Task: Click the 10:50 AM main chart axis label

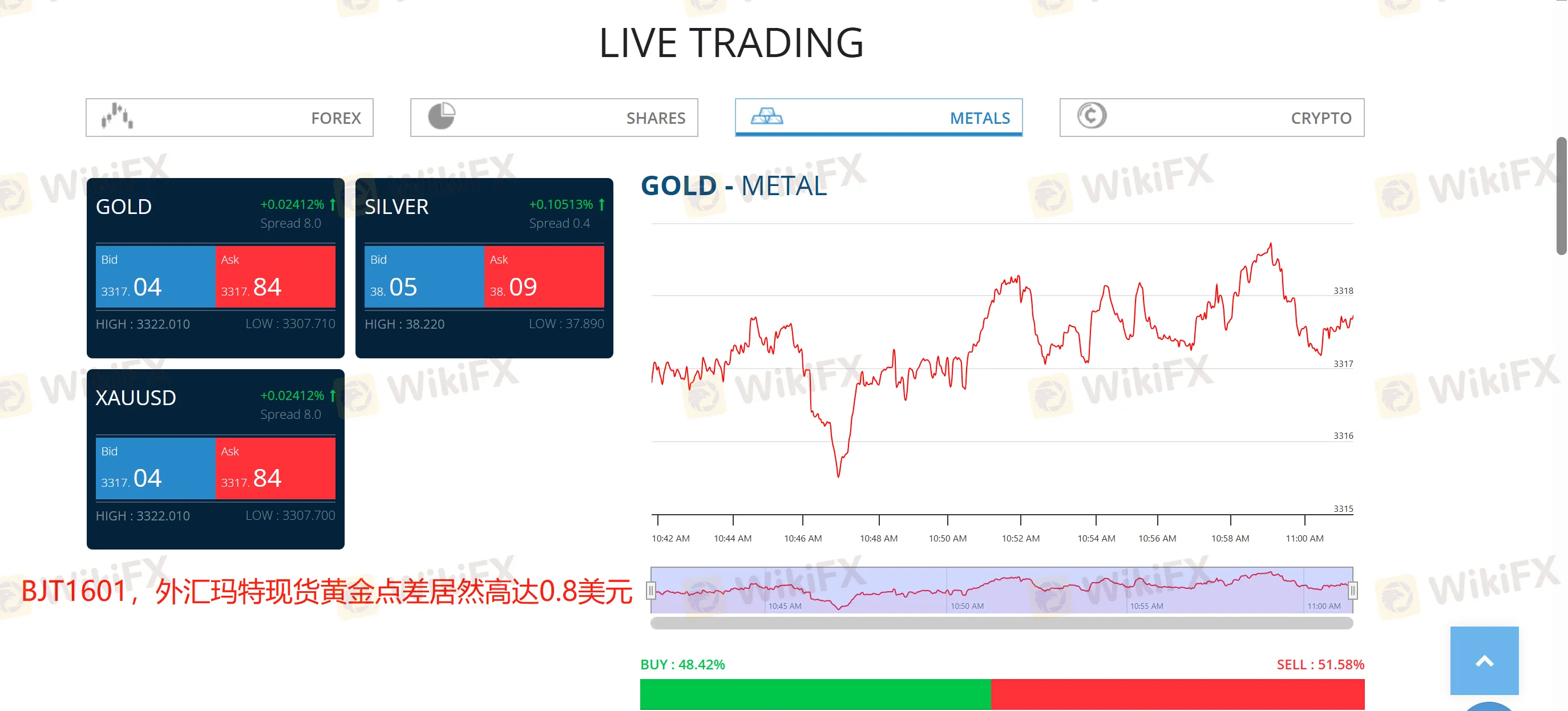Action: (x=947, y=539)
